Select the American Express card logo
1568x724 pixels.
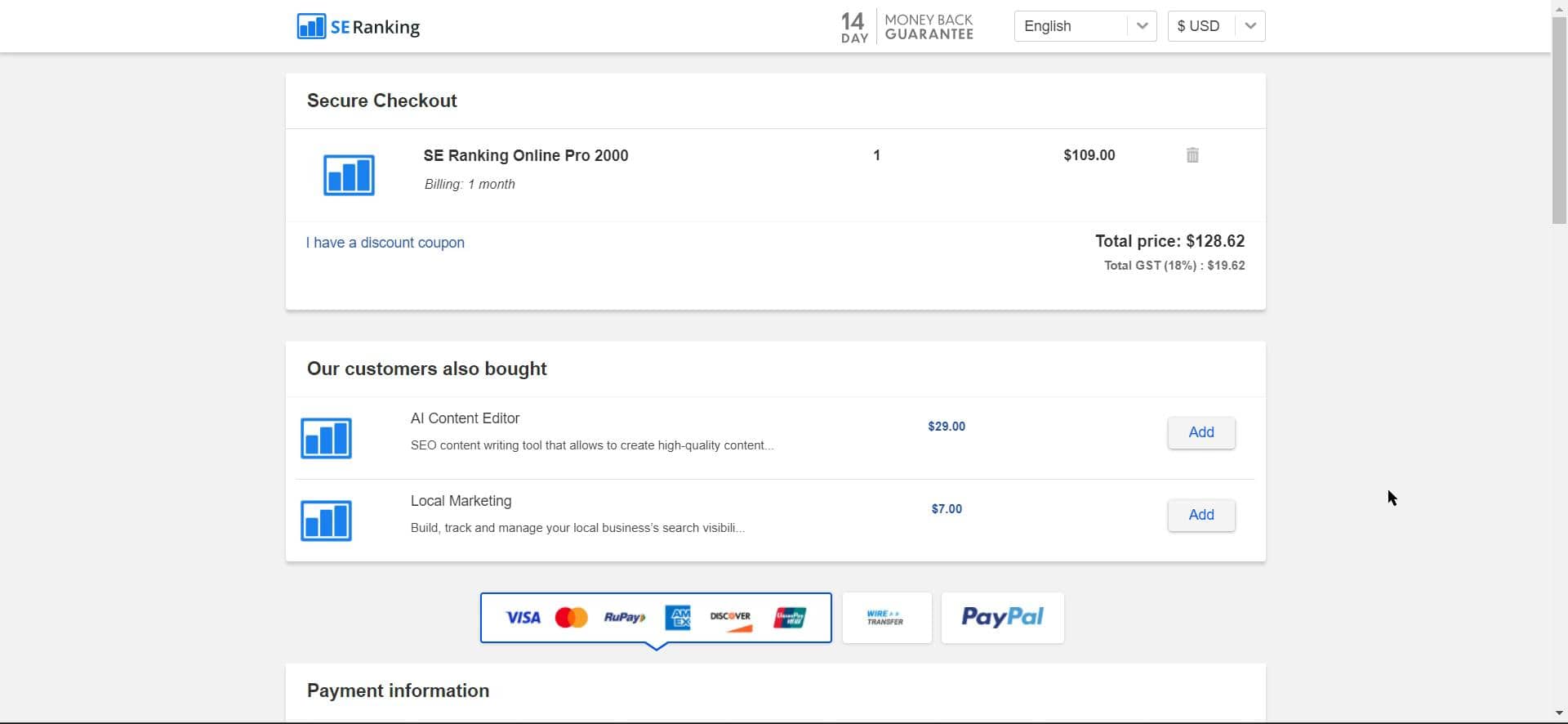(x=678, y=618)
